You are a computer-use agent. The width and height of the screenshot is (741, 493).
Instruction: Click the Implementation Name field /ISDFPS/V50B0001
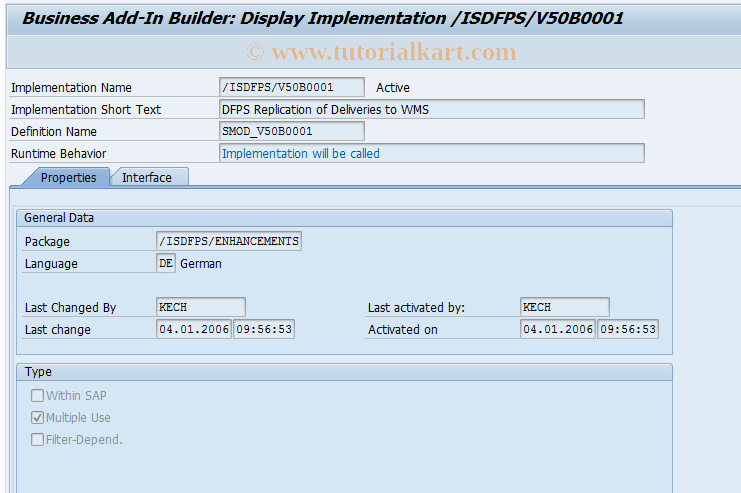[x=292, y=87]
